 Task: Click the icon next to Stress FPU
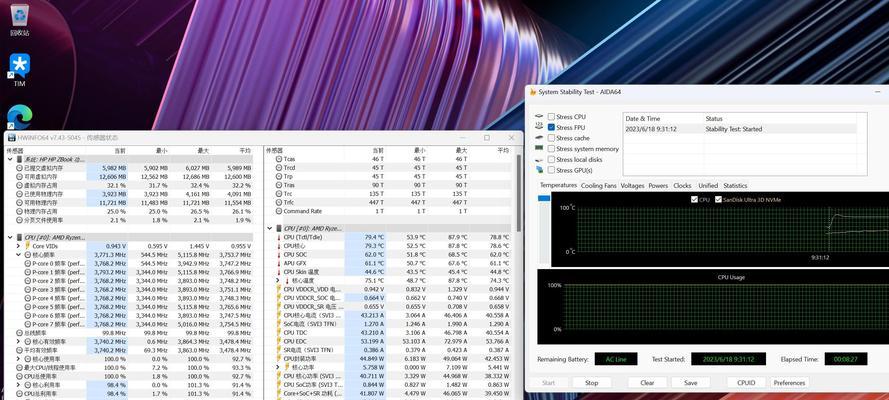(x=539, y=127)
